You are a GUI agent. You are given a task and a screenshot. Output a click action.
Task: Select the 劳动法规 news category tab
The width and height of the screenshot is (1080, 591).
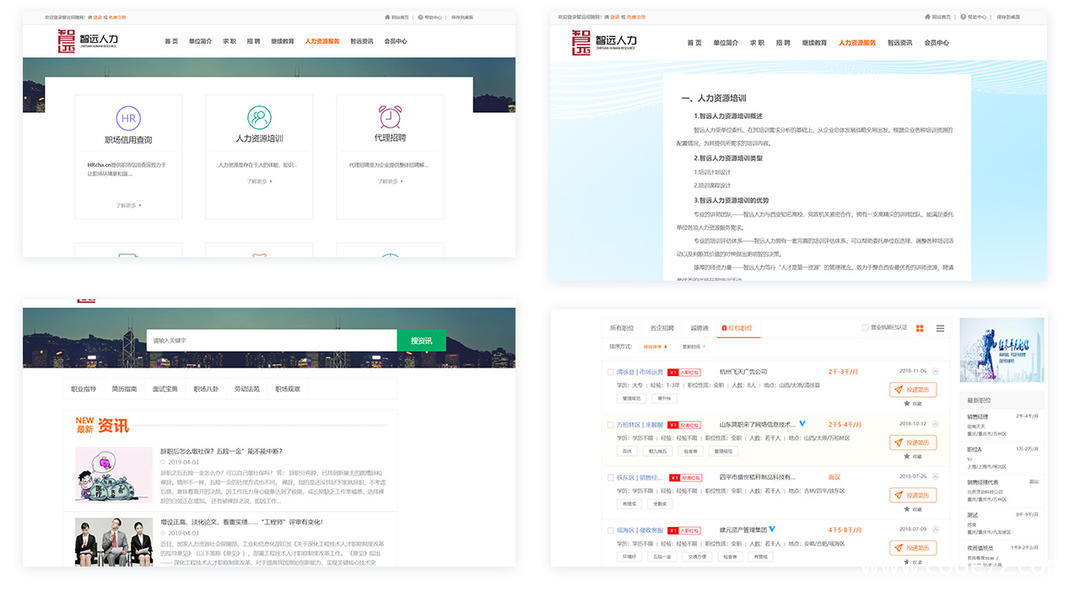[247, 389]
